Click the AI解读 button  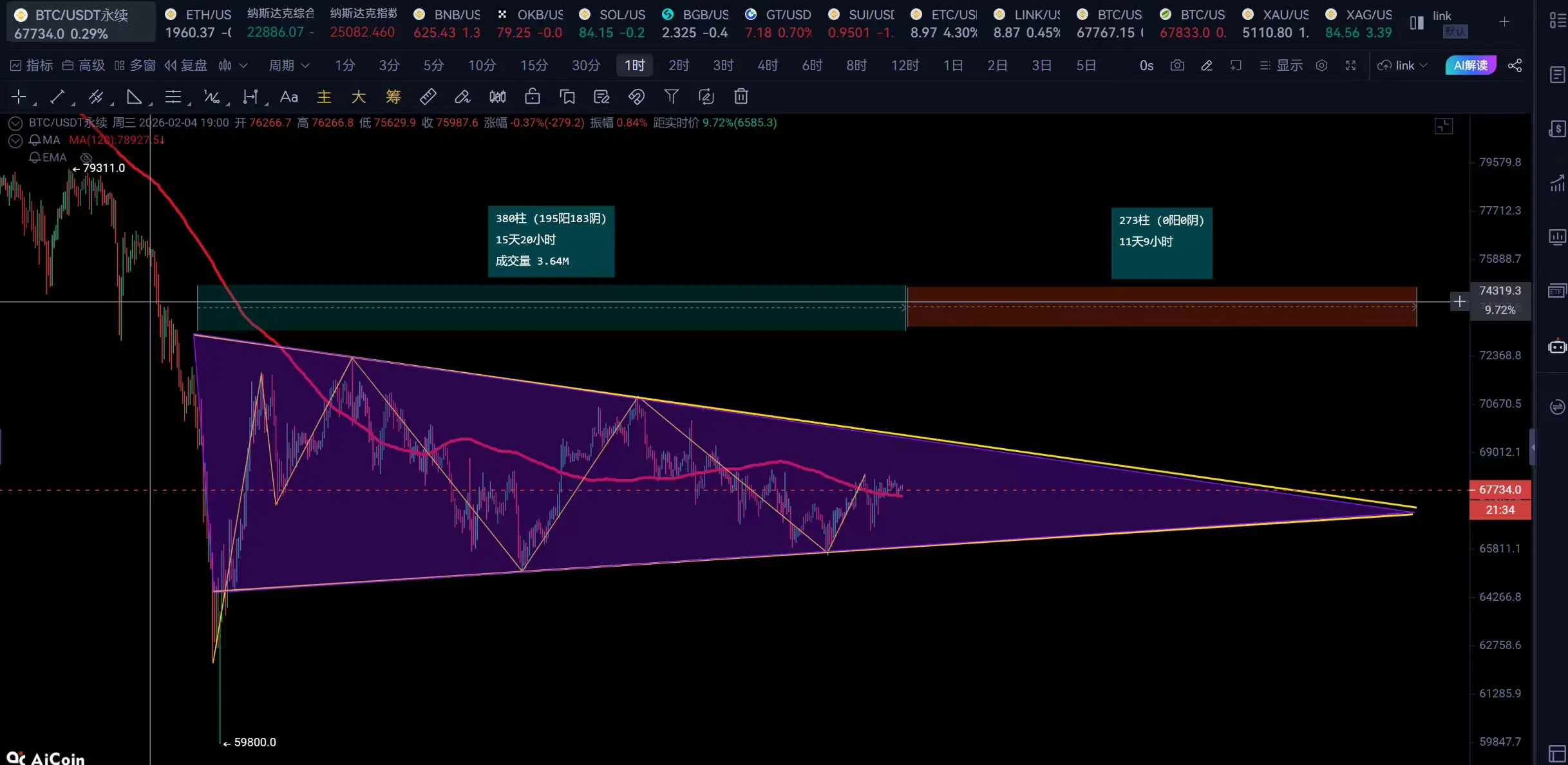tap(1470, 65)
